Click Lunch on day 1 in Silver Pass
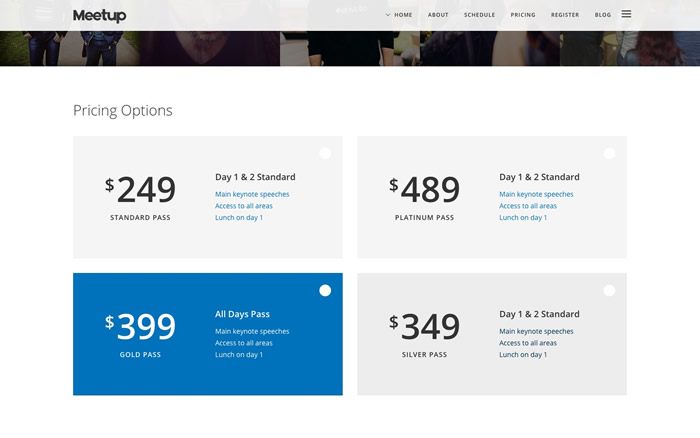Image resolution: width=700 pixels, height=438 pixels. click(x=523, y=355)
